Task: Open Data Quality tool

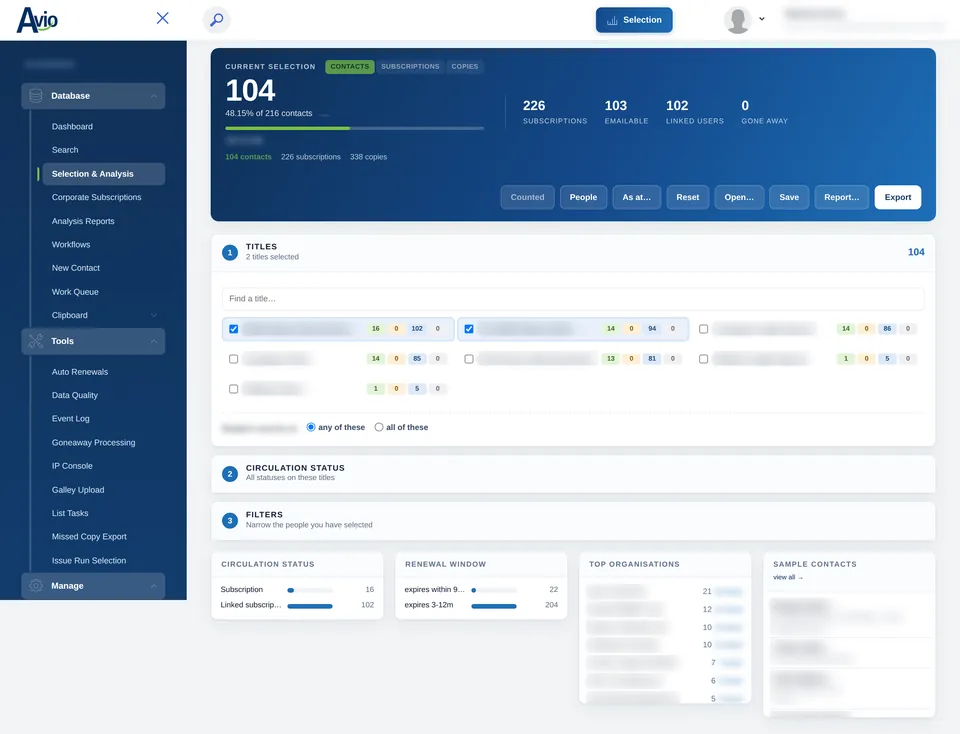Action: [75, 395]
